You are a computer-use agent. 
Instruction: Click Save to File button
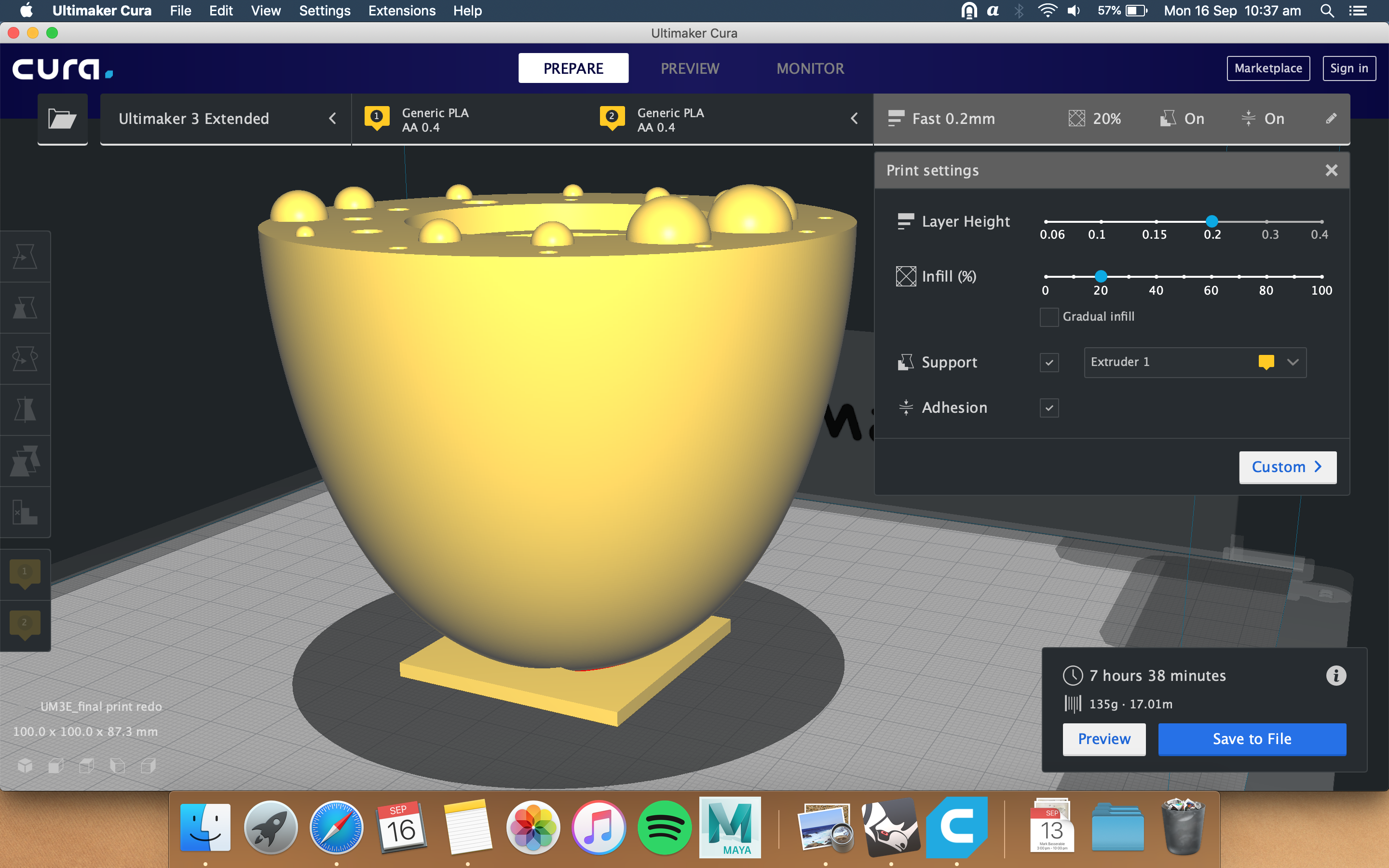pyautogui.click(x=1252, y=739)
